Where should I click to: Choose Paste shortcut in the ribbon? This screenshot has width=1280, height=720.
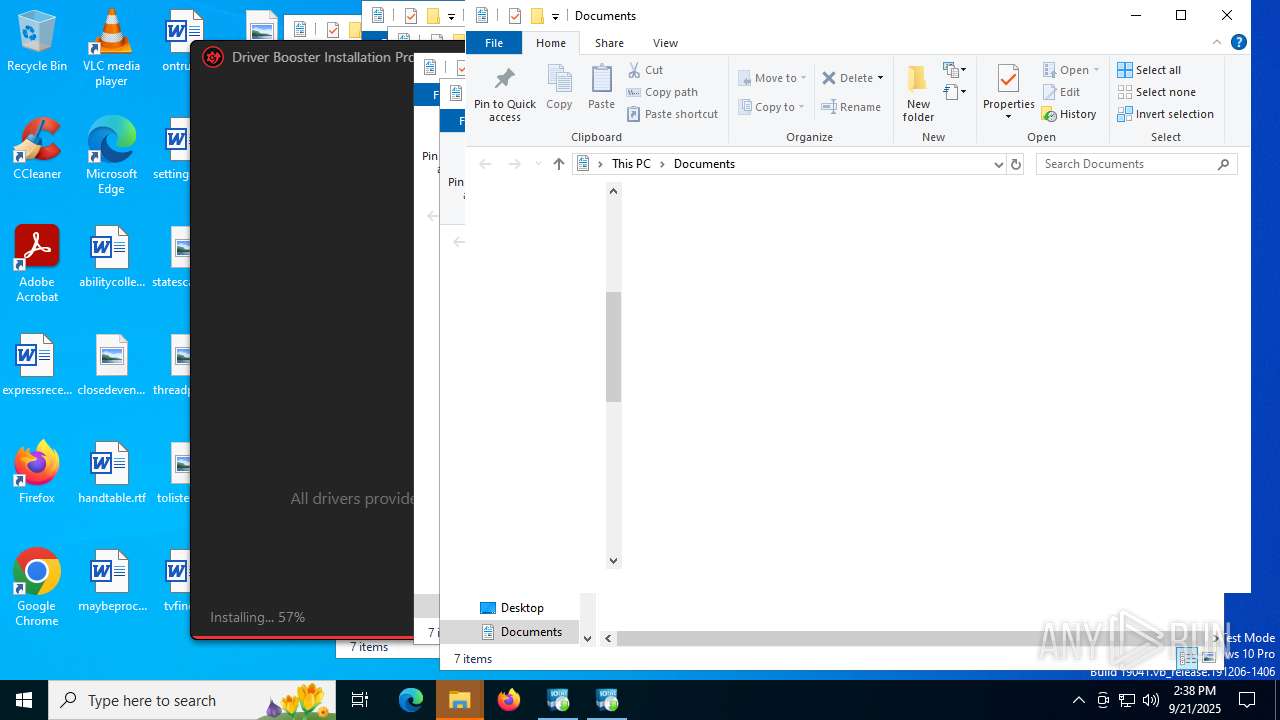[672, 114]
